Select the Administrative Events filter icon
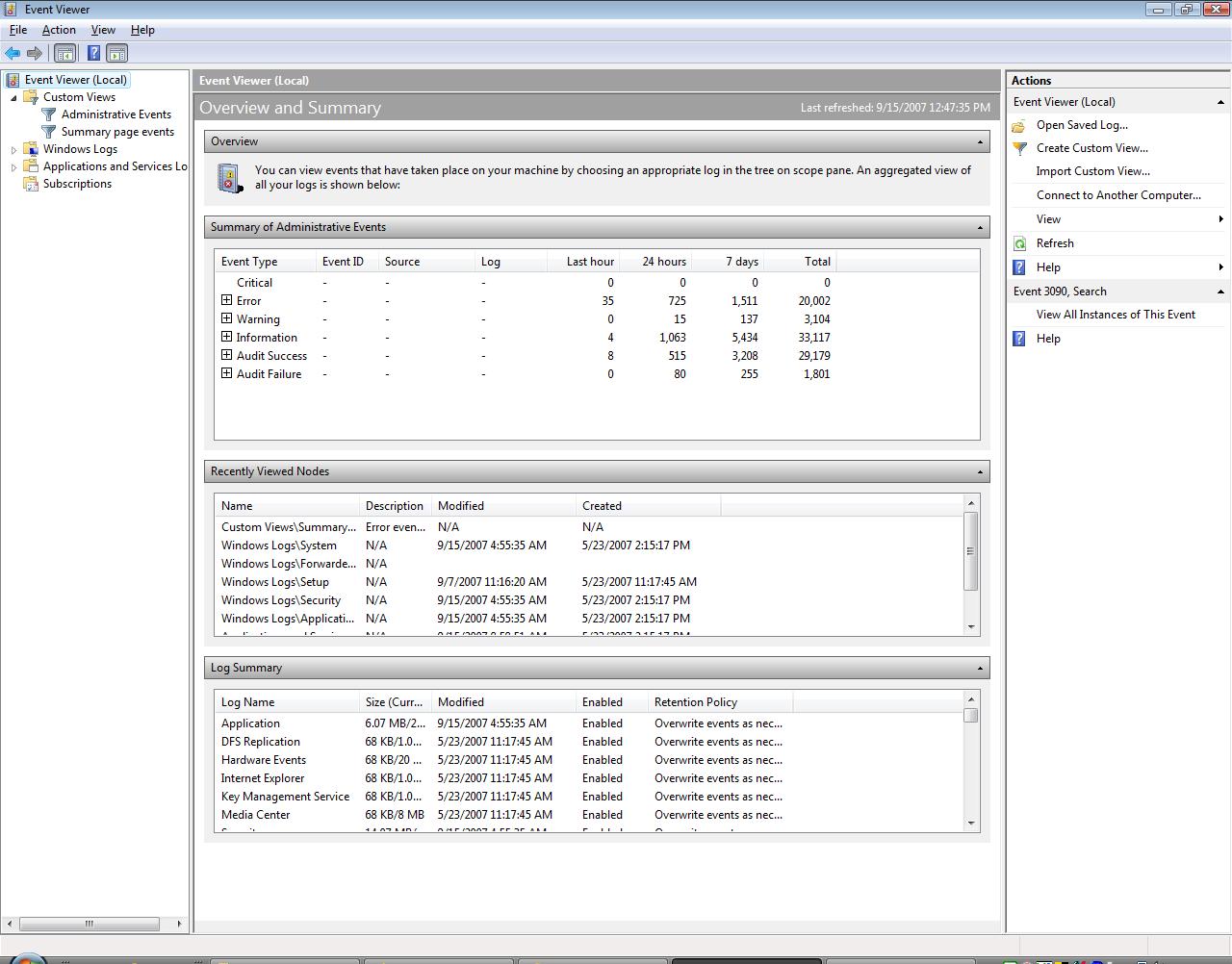The width and height of the screenshot is (1232, 964). coord(46,114)
